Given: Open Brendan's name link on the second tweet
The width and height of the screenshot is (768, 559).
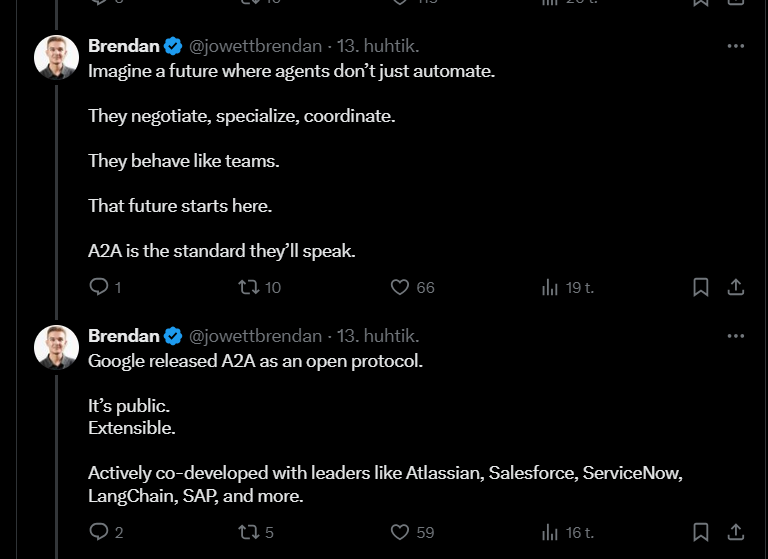Looking at the screenshot, I should [124, 336].
